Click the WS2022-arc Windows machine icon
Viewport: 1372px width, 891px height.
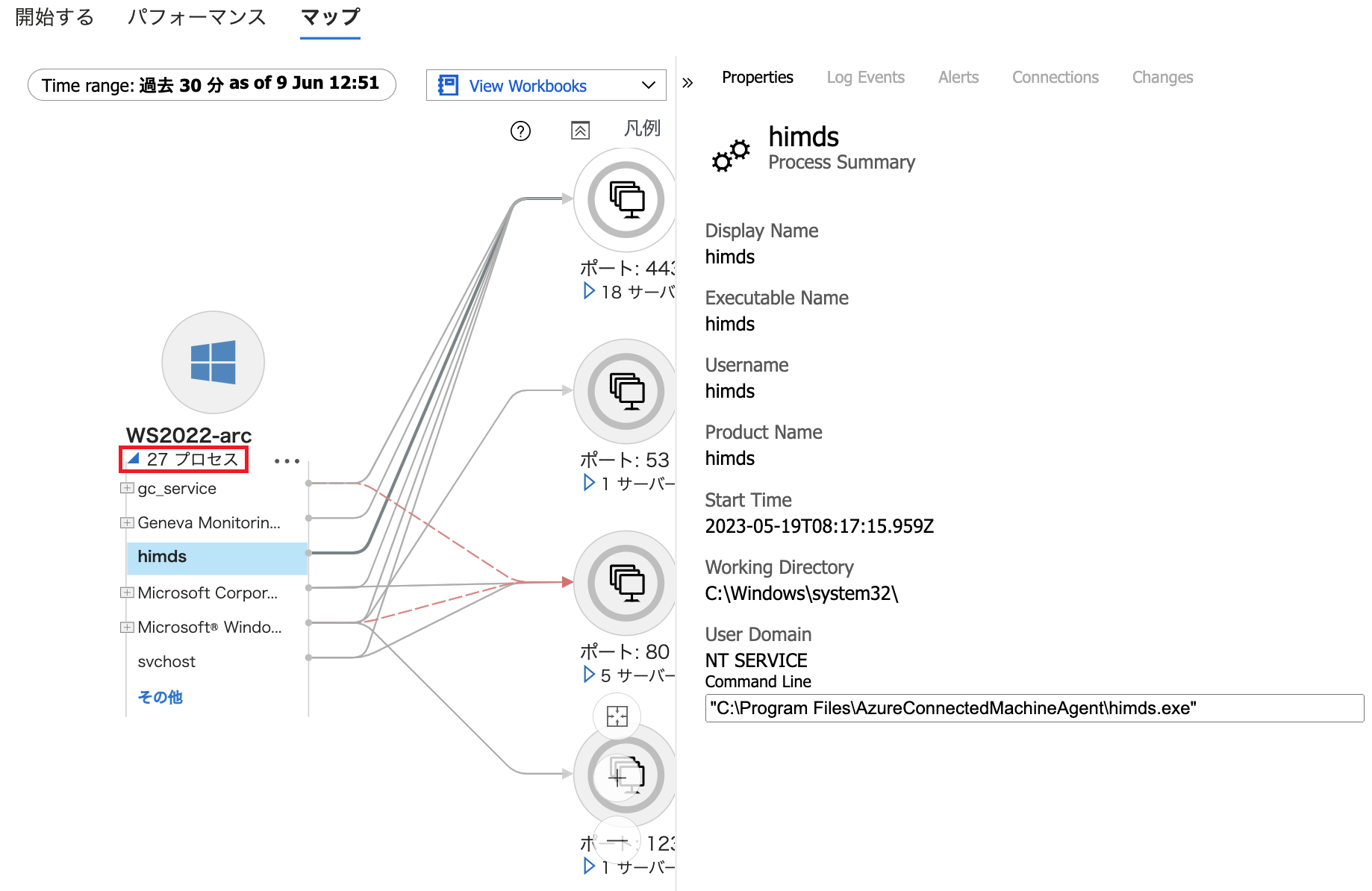[213, 363]
